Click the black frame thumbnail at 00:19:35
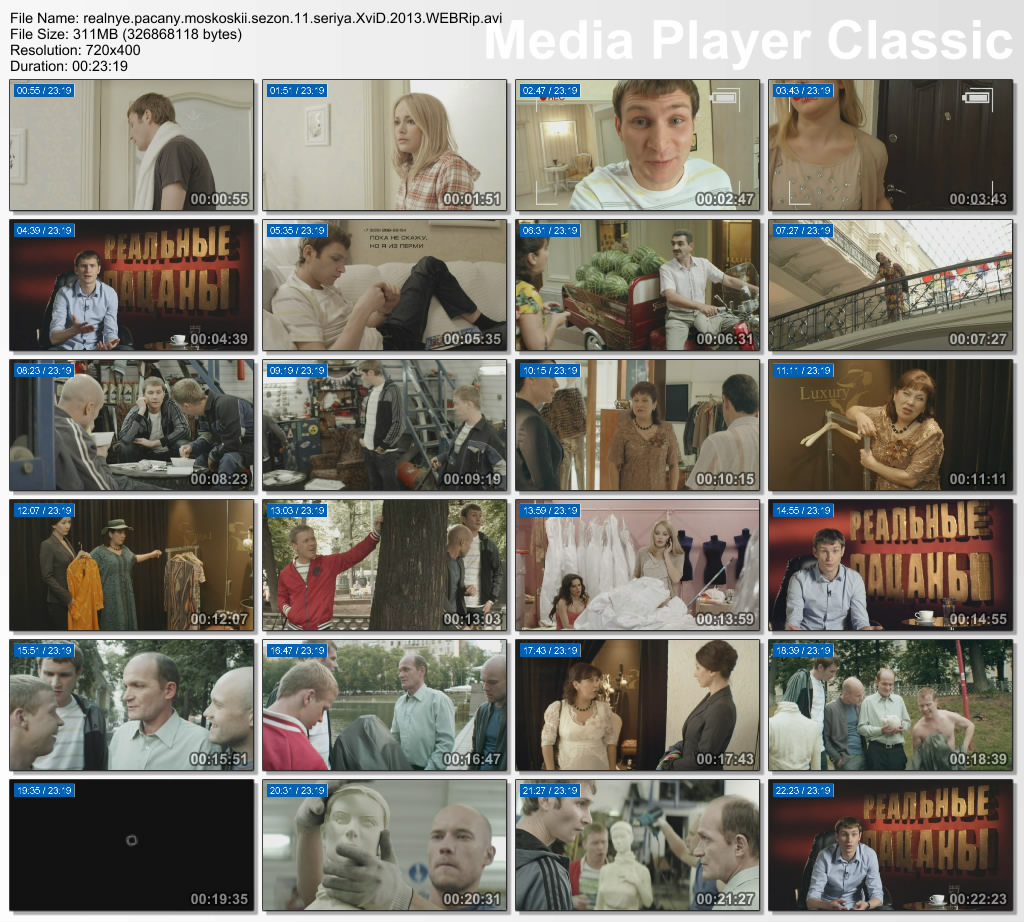Viewport: 1024px width, 922px height. [x=132, y=846]
